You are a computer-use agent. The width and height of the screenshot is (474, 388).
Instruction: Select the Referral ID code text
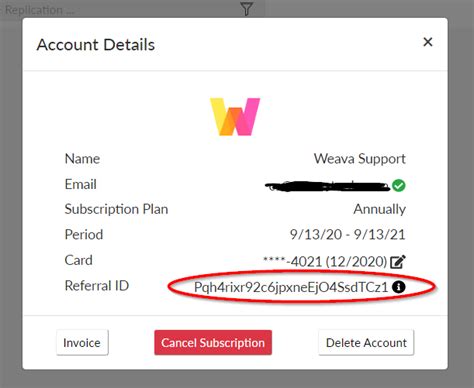(x=291, y=287)
